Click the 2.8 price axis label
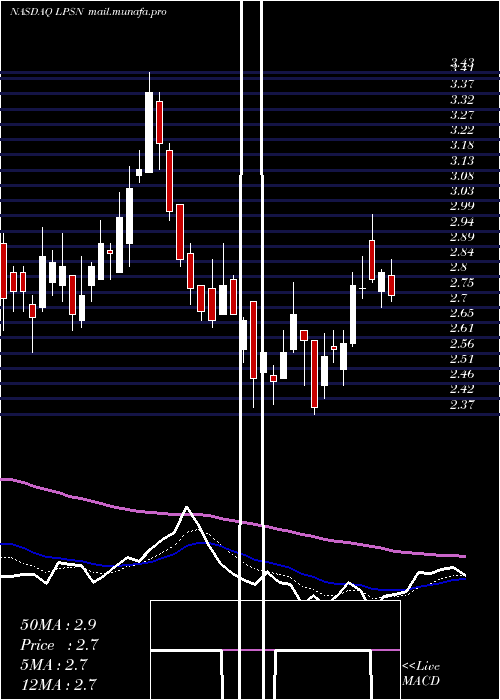The width and height of the screenshot is (500, 700). [x=459, y=267]
